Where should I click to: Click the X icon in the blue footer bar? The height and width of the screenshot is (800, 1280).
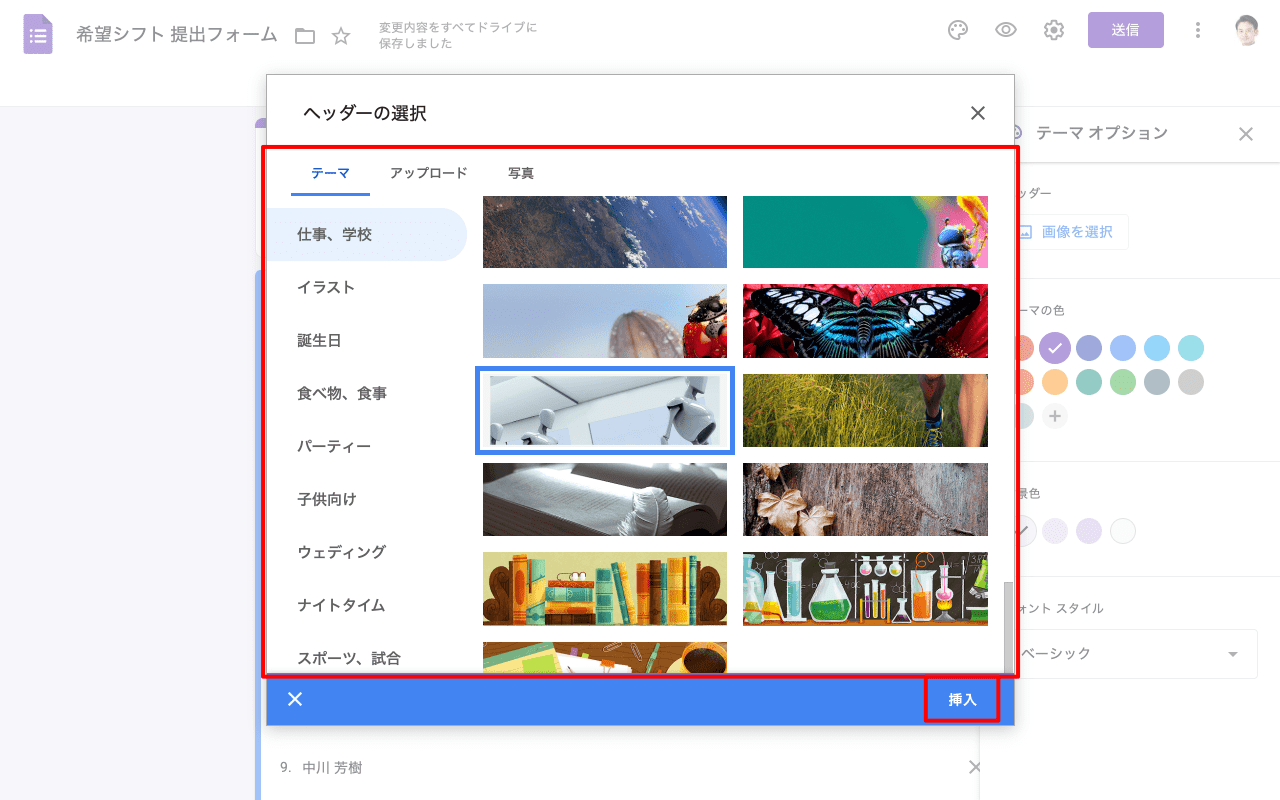[x=295, y=699]
